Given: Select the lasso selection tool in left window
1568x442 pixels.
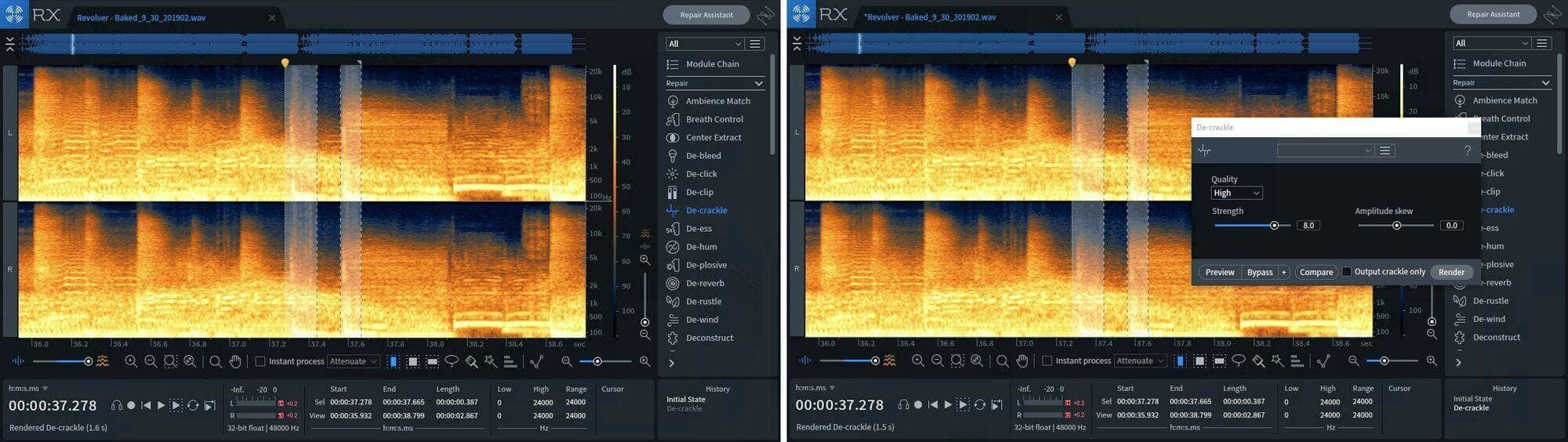Looking at the screenshot, I should 452,361.
